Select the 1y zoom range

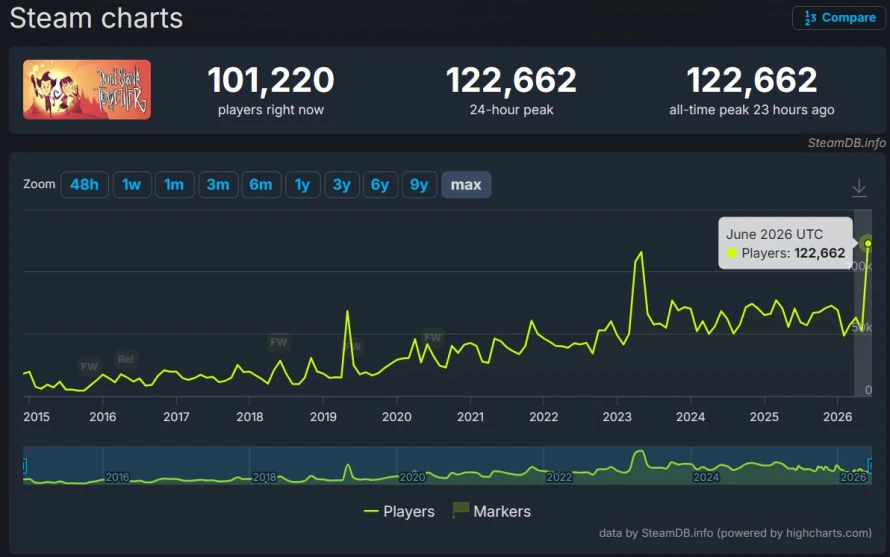click(303, 185)
